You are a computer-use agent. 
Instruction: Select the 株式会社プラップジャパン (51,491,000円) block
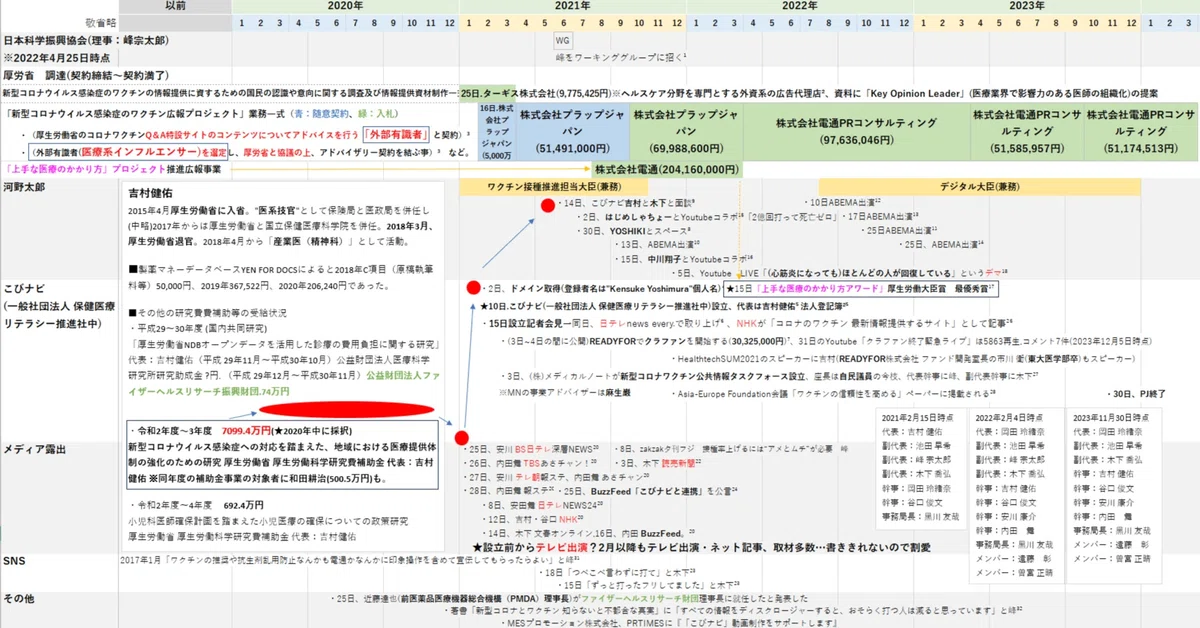(573, 131)
